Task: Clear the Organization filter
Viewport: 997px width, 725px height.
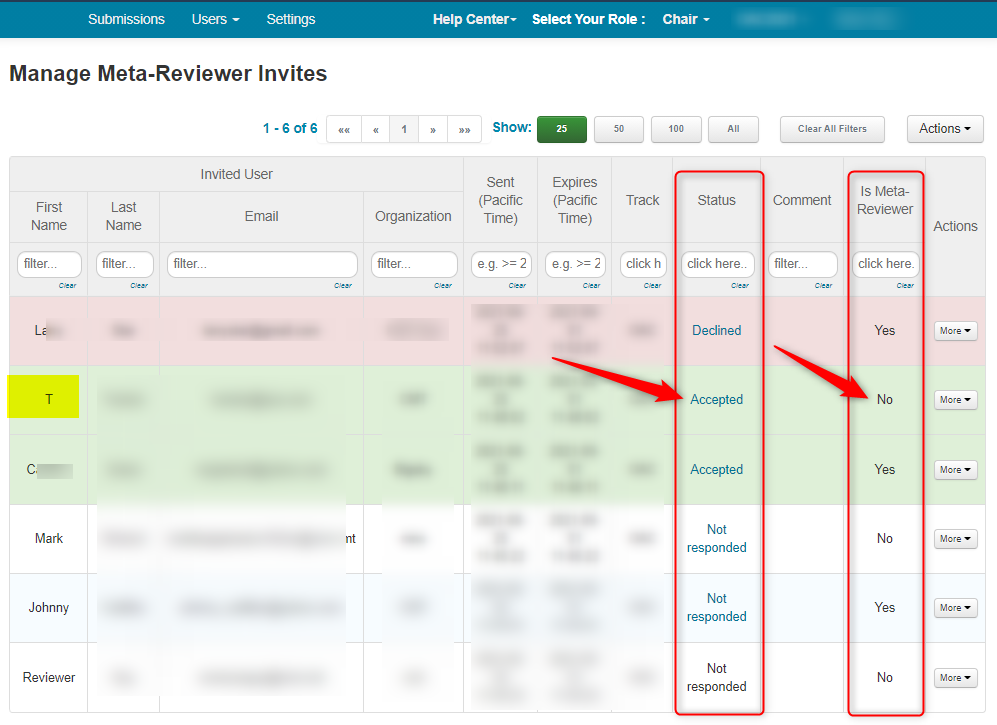Action: [x=443, y=286]
